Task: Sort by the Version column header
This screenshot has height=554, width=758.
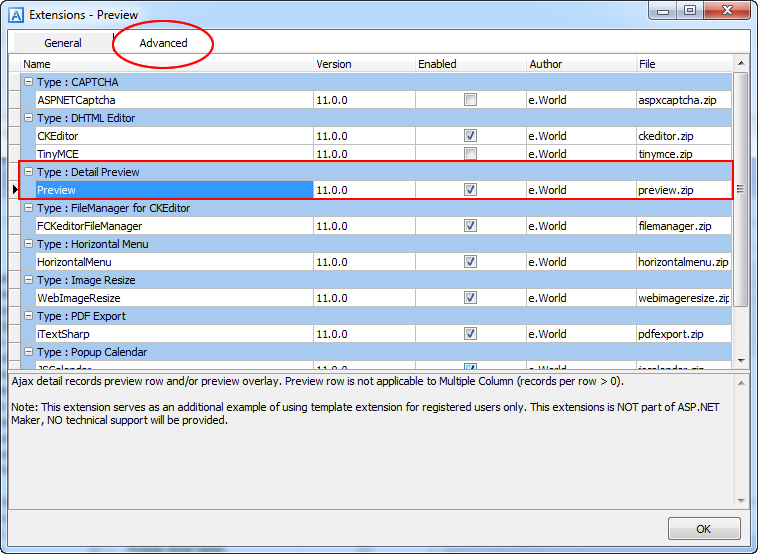Action: click(x=364, y=64)
